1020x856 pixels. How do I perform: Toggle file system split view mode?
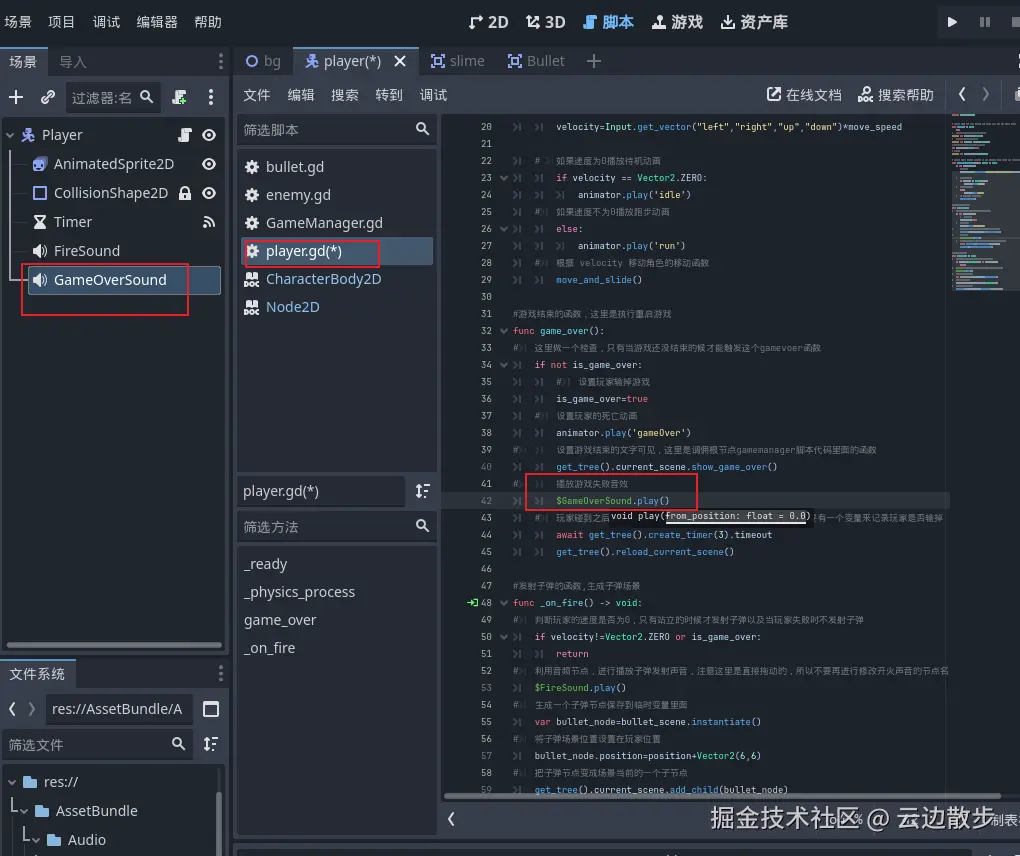211,709
